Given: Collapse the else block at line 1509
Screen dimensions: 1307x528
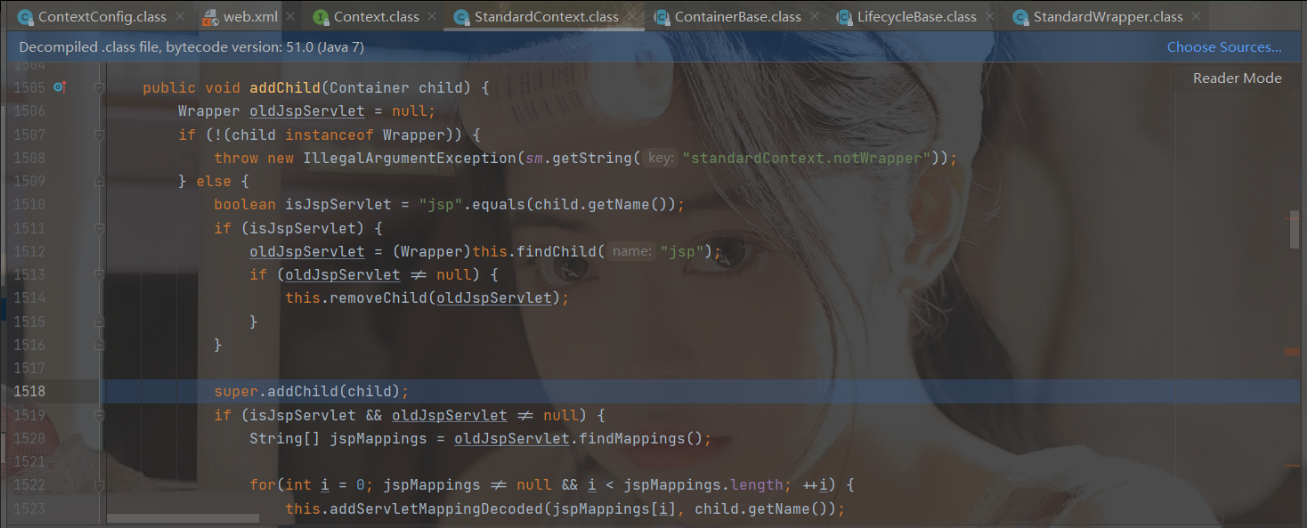Looking at the screenshot, I should (100, 181).
